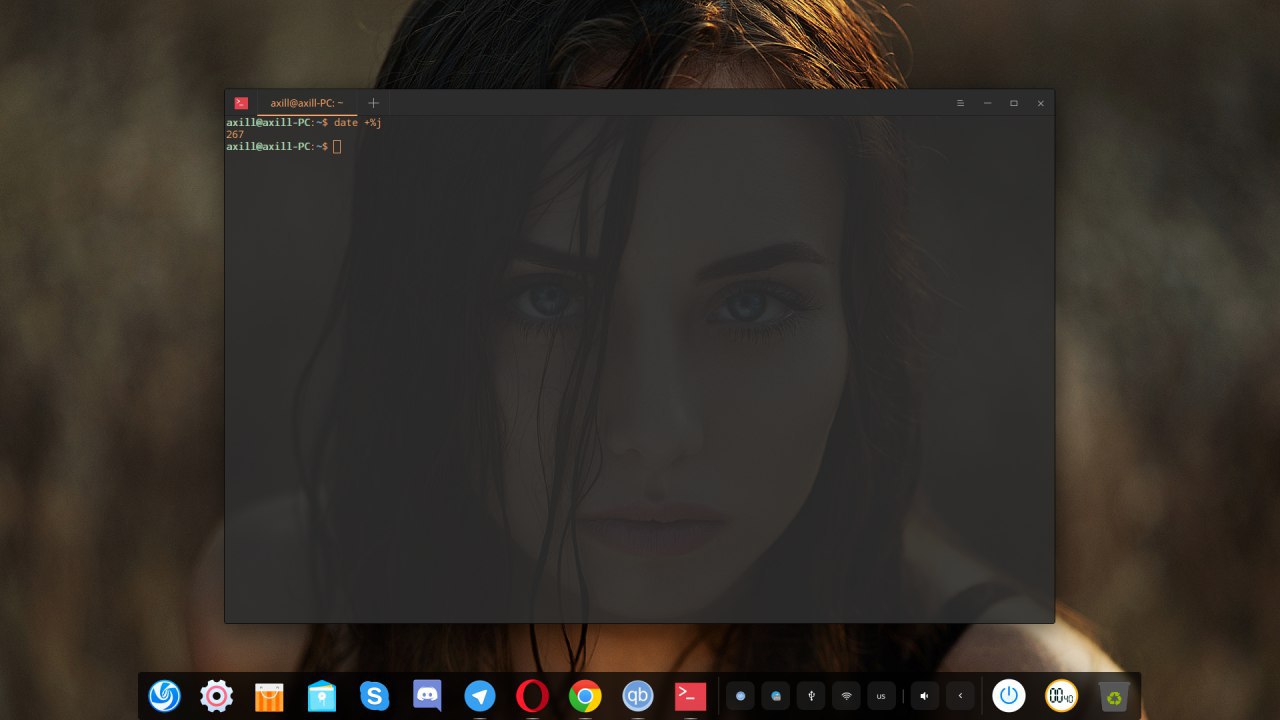Maximize the terminal window
1280x720 pixels.
coord(1014,103)
